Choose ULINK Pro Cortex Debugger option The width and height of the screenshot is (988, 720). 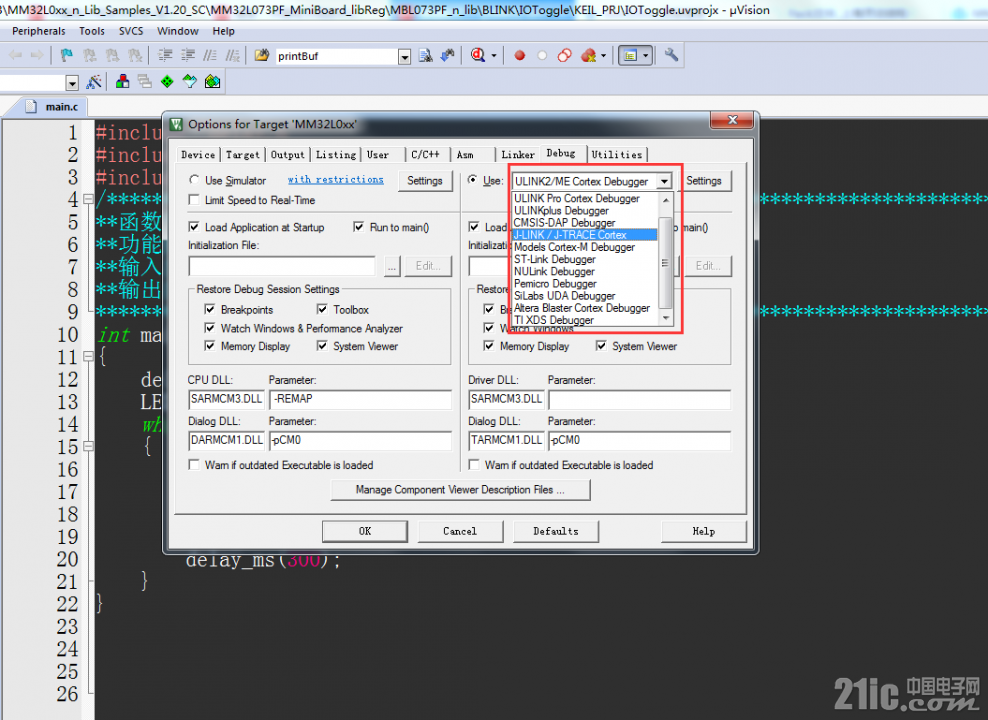pos(585,198)
